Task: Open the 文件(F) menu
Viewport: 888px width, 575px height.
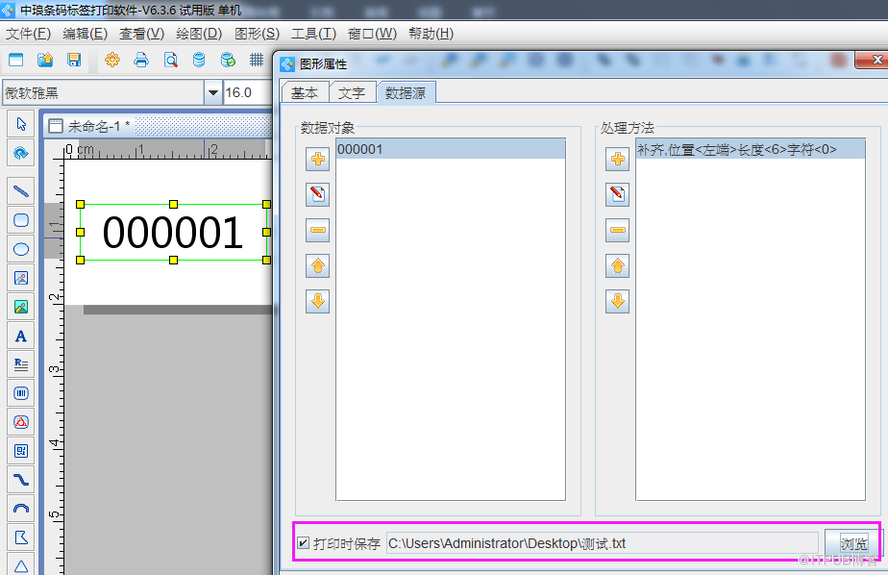Action: click(x=28, y=33)
